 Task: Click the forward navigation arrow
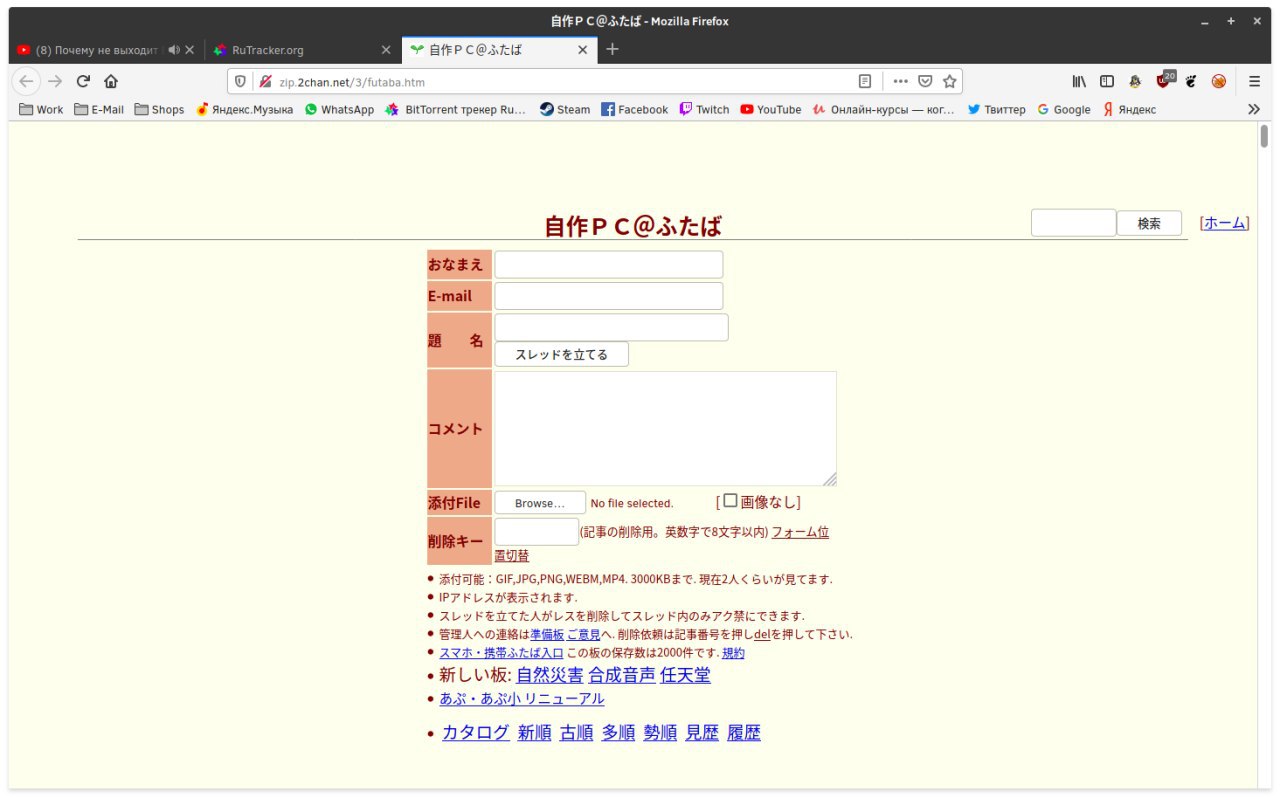point(55,81)
